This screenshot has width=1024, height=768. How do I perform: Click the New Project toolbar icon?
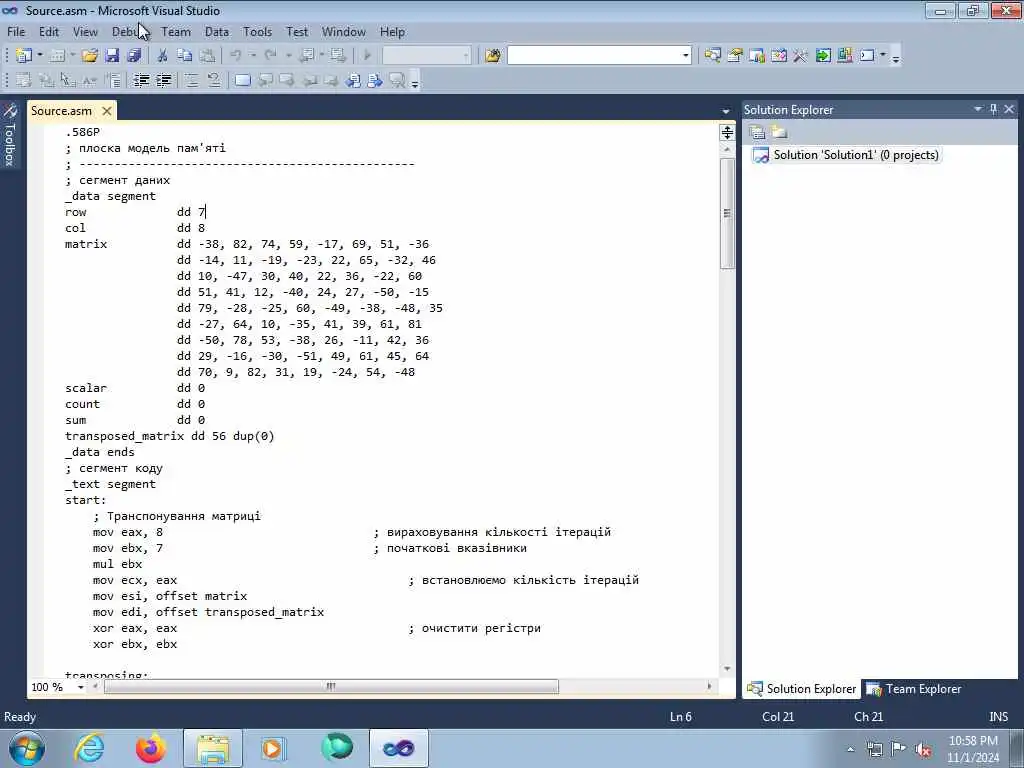point(24,56)
